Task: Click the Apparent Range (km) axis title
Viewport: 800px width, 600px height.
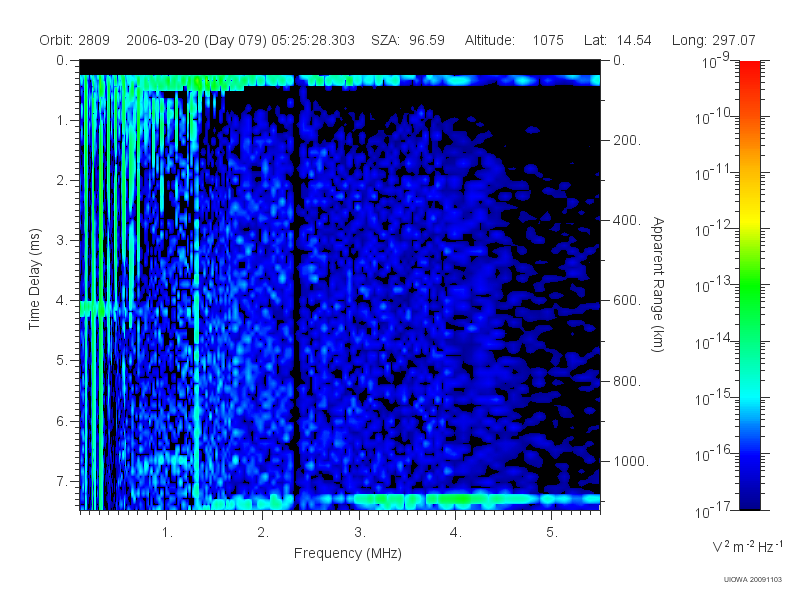Action: [658, 284]
